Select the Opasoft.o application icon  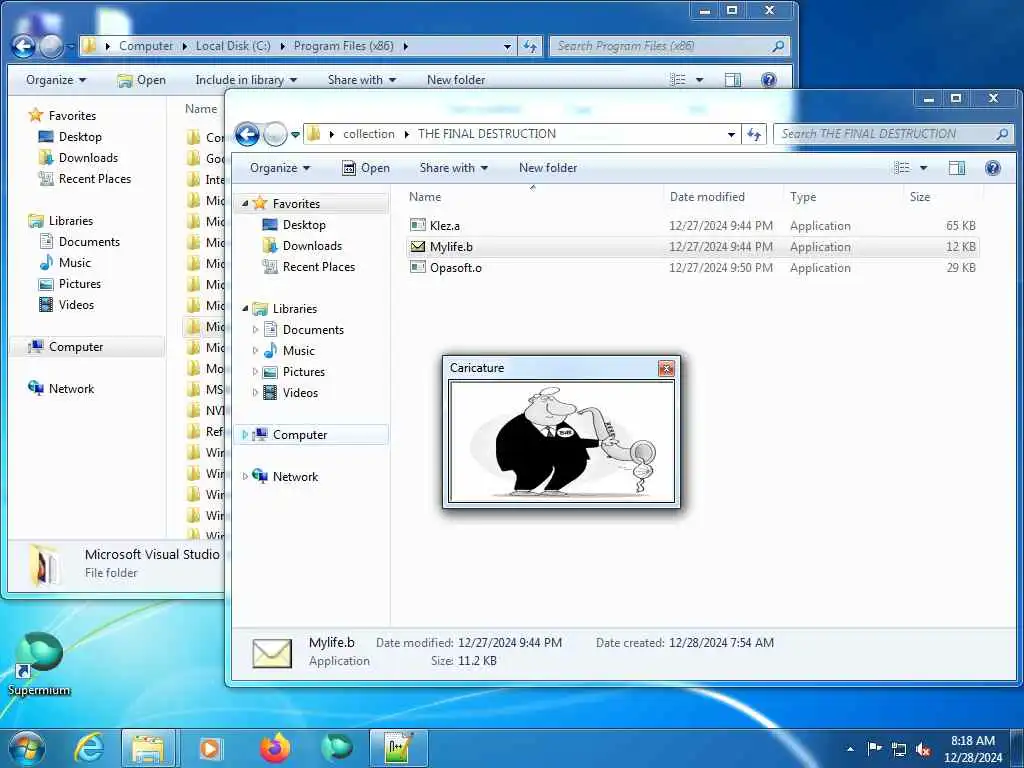click(x=417, y=267)
